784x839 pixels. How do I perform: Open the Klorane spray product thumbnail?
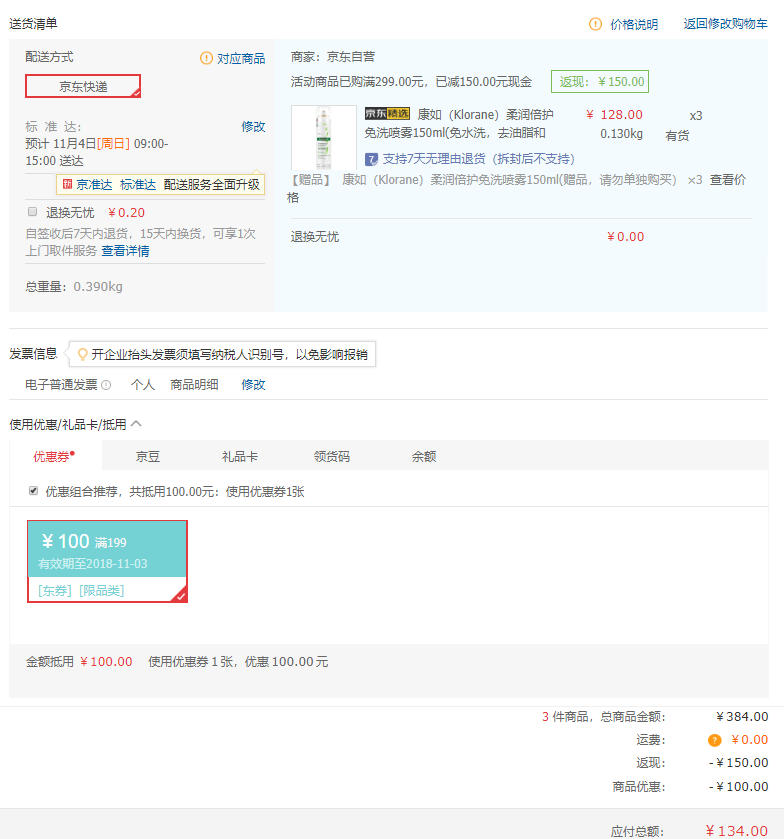324,138
